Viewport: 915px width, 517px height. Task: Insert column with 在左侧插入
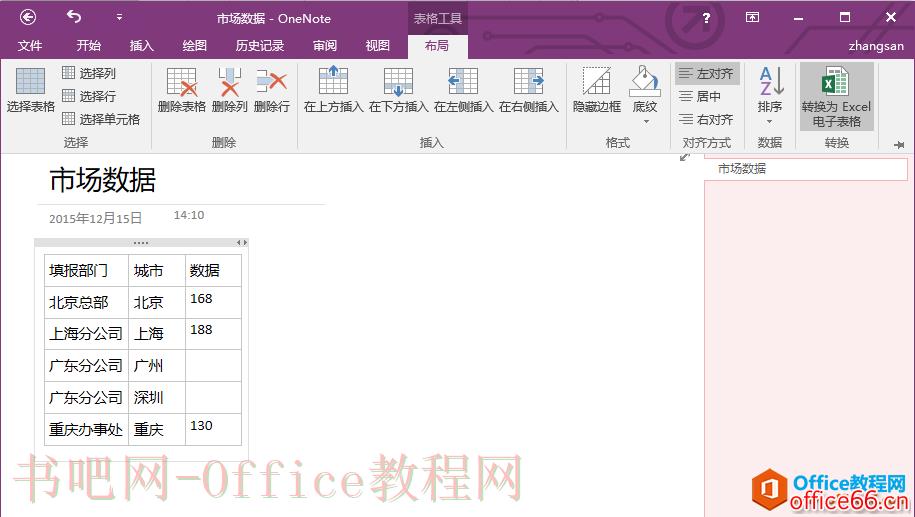(463, 90)
